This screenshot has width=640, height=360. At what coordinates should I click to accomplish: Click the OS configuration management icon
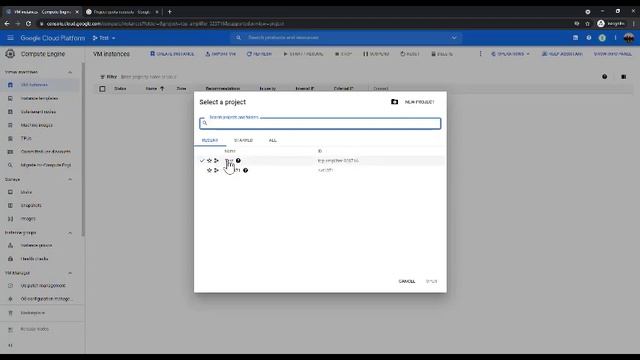(10, 299)
